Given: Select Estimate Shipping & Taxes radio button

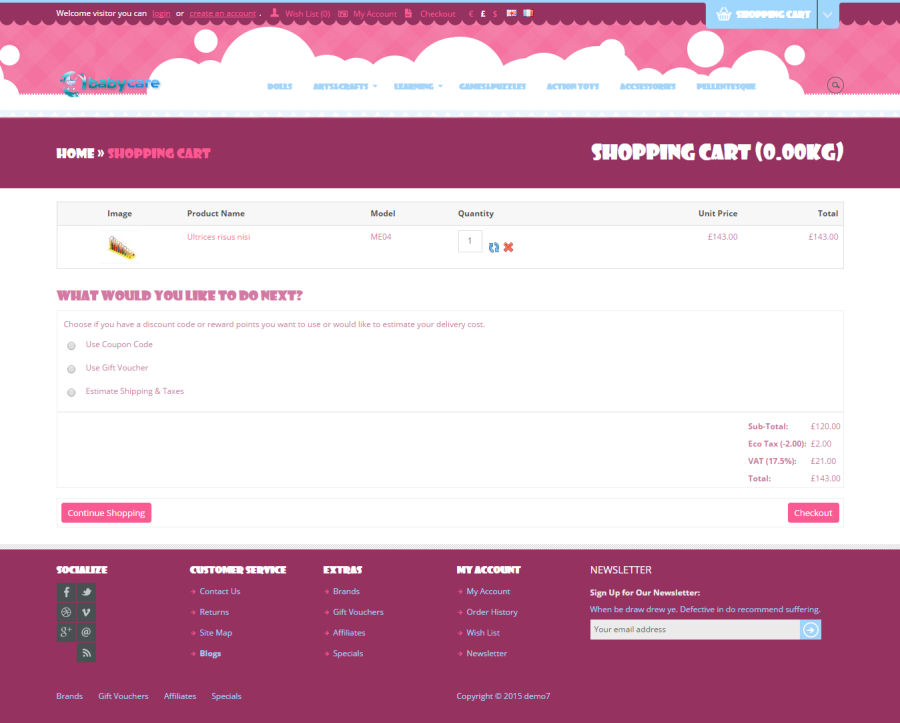Looking at the screenshot, I should pyautogui.click(x=71, y=392).
